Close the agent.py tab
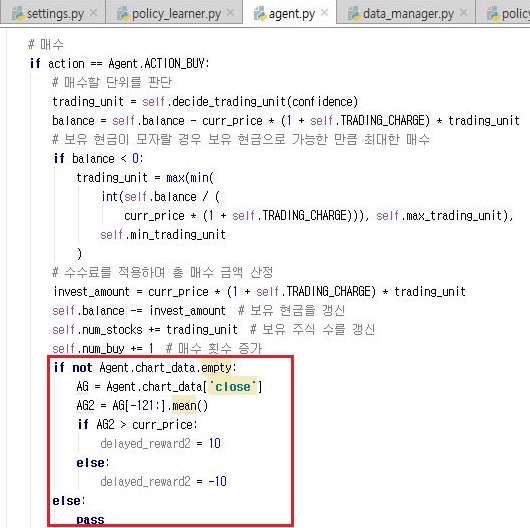This screenshot has height=528, width=530. [324, 13]
